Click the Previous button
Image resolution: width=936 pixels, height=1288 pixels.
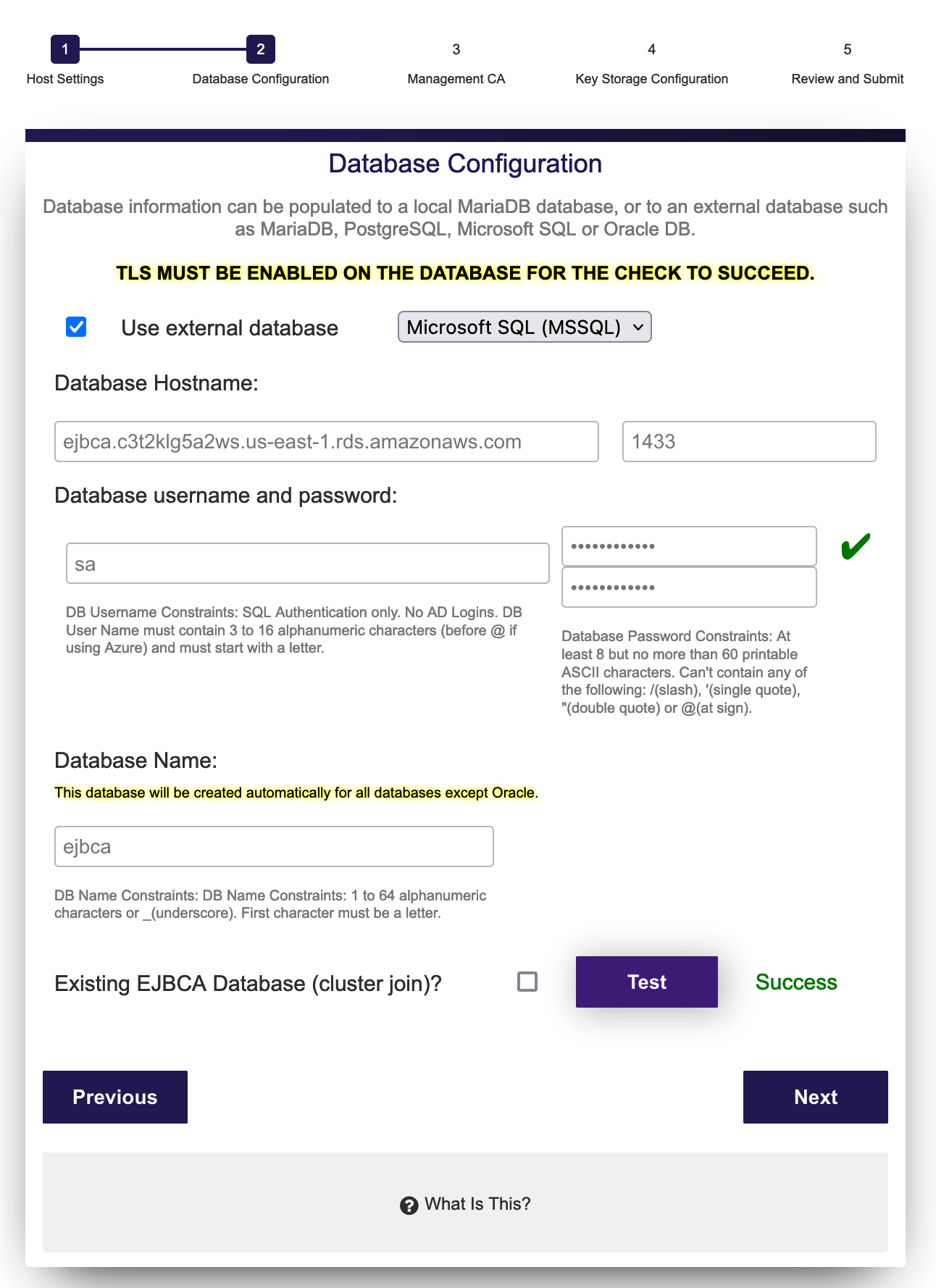tap(115, 1097)
